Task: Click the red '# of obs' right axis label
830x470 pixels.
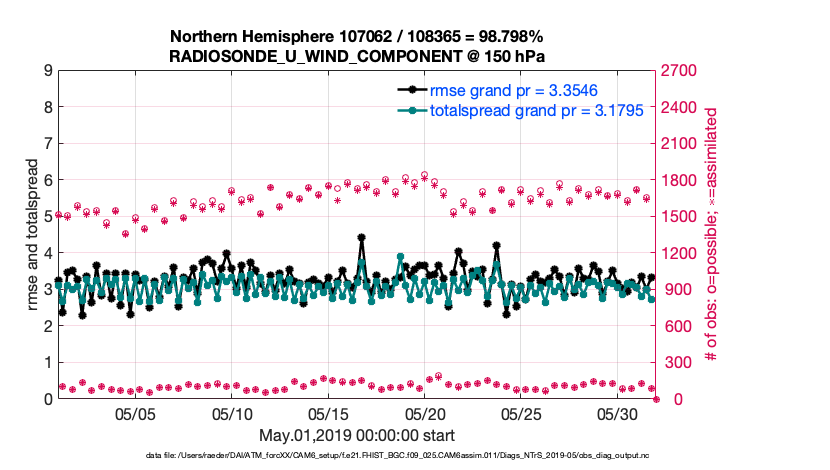Action: 712,235
